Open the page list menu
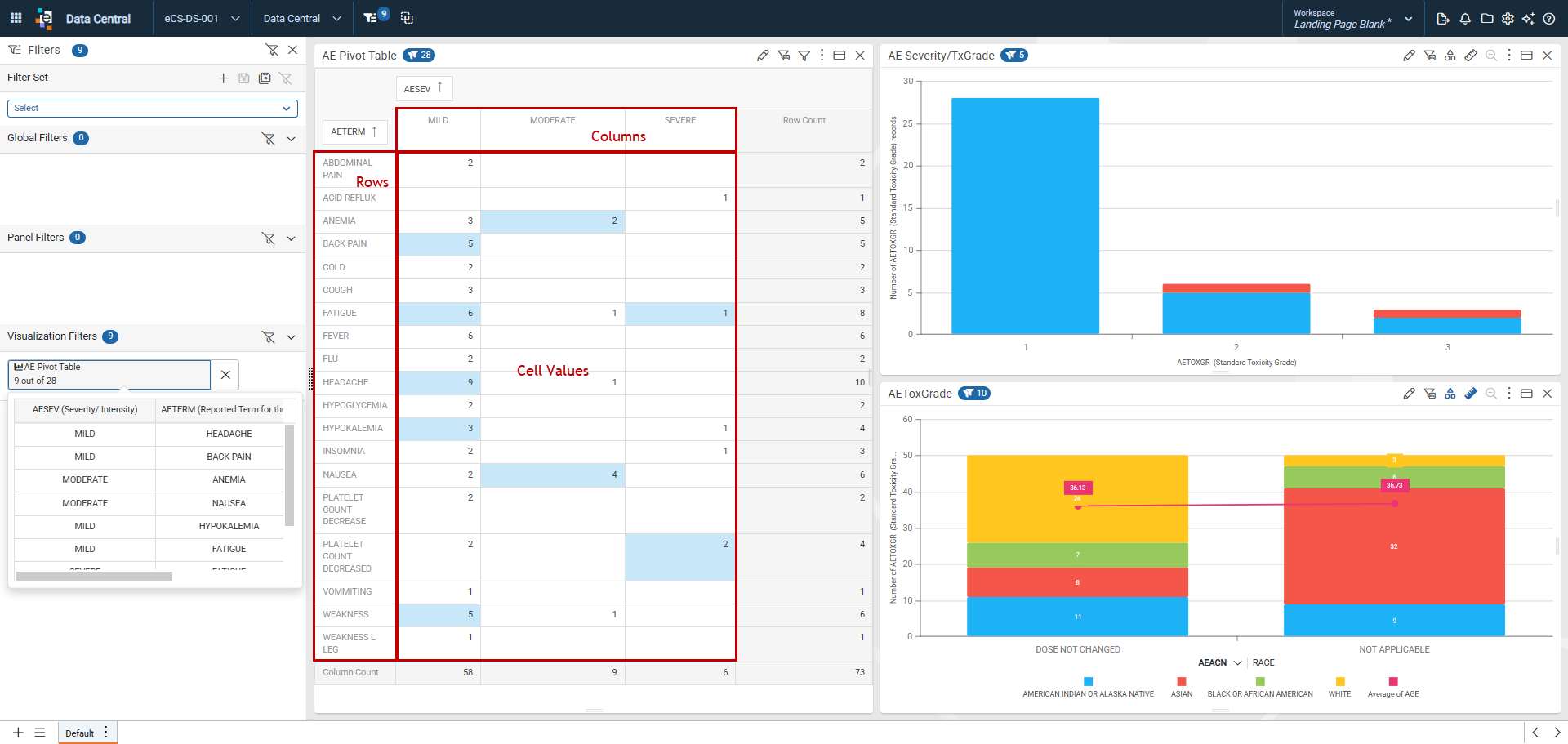1568x744 pixels. (x=40, y=733)
